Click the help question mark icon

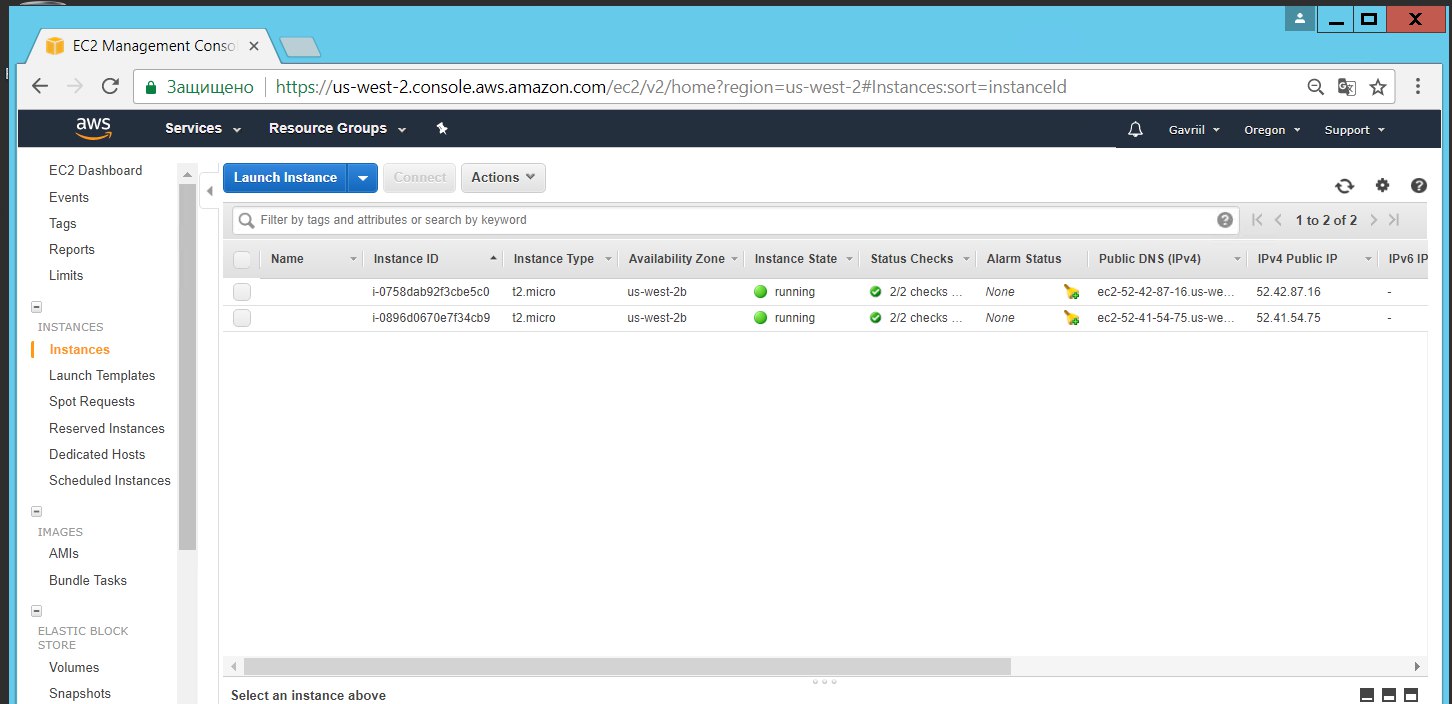pyautogui.click(x=1418, y=185)
